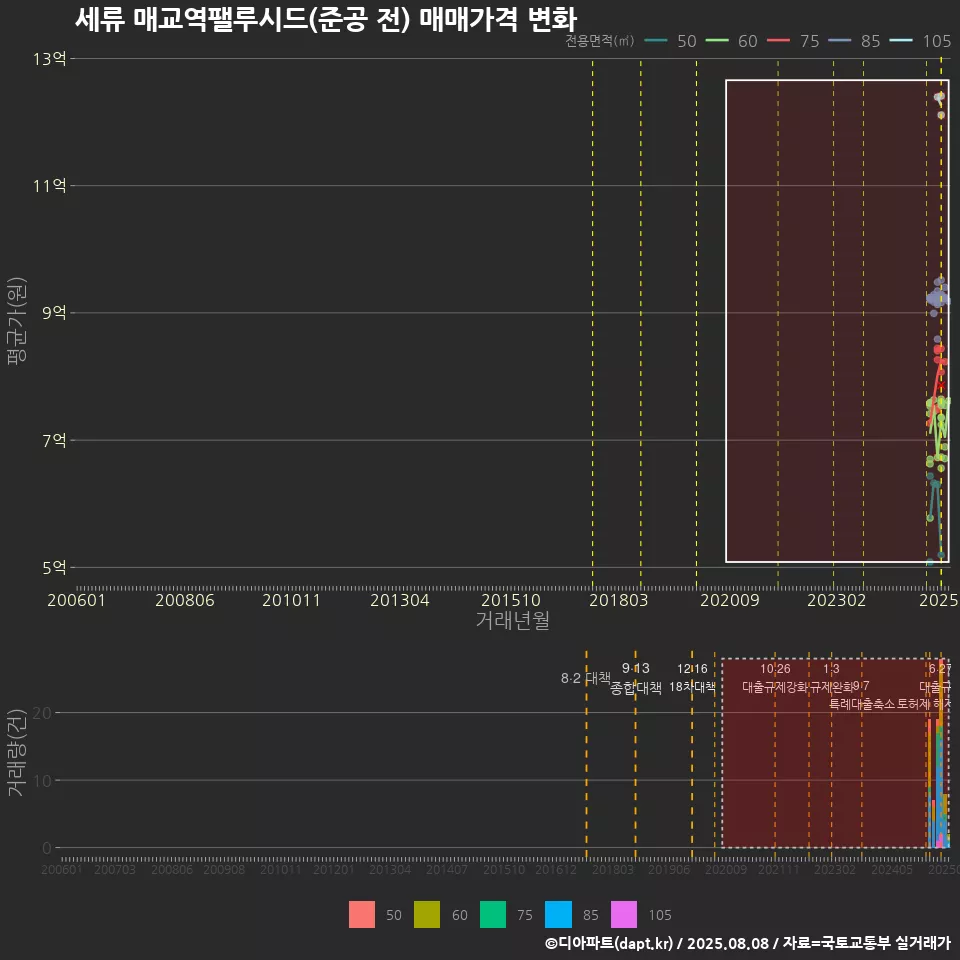Click the 202405 label on the volume chart axis

[x=892, y=869]
